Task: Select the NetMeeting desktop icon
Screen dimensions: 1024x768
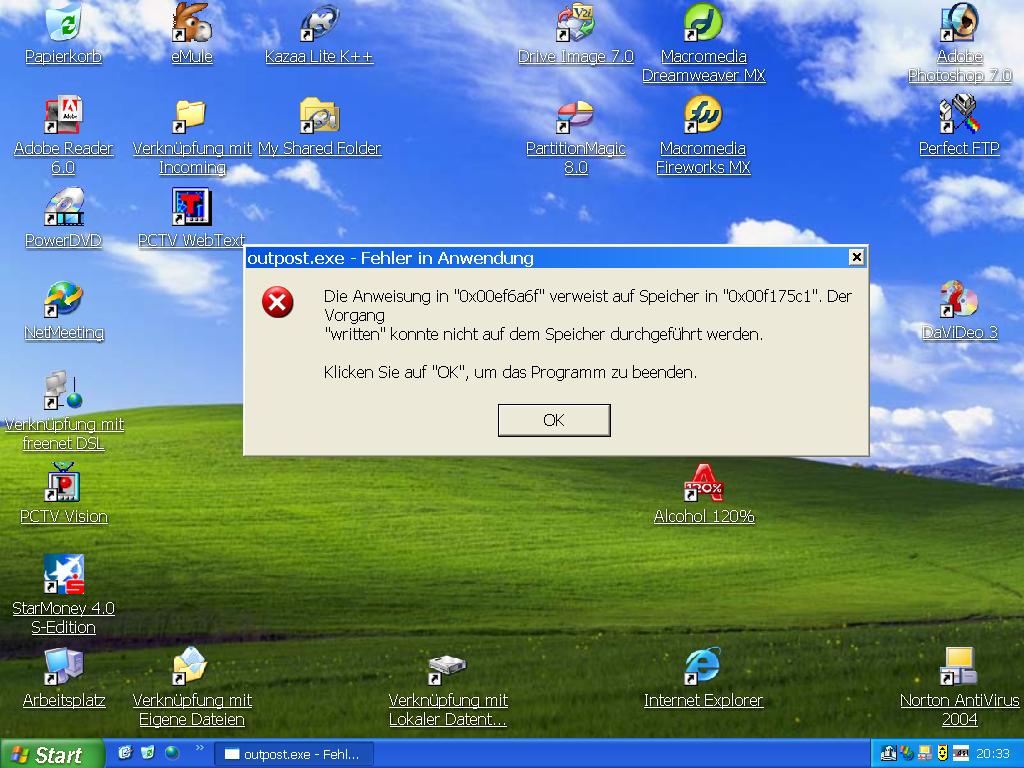Action: 63,299
